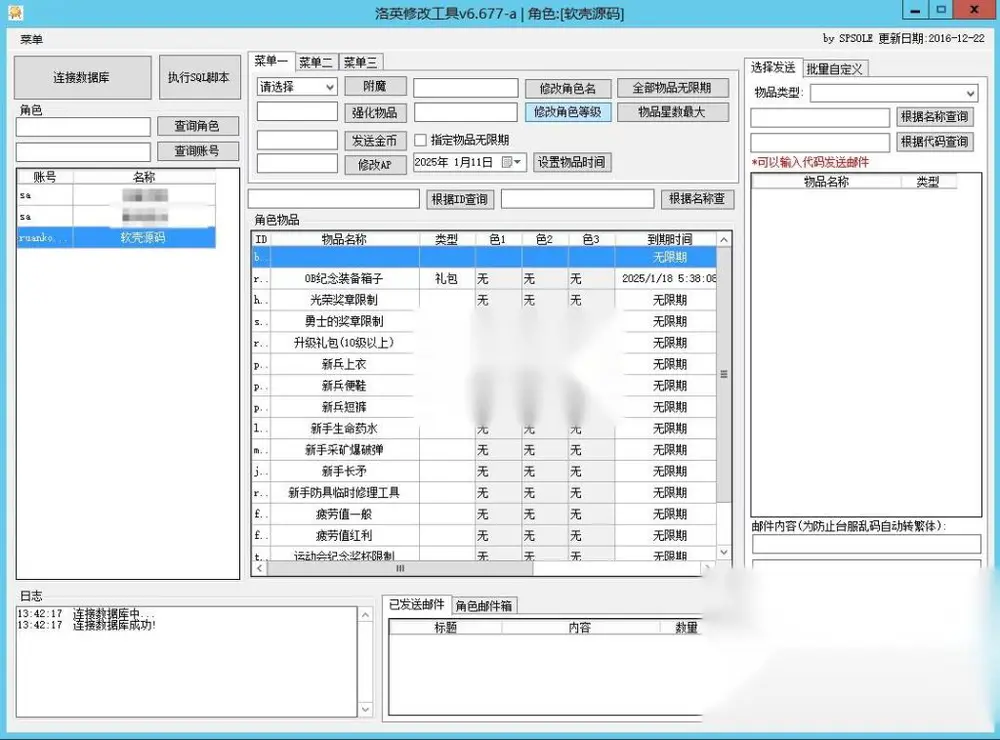Open the 物品类型 dropdown
The height and width of the screenshot is (740, 1000).
click(x=893, y=93)
